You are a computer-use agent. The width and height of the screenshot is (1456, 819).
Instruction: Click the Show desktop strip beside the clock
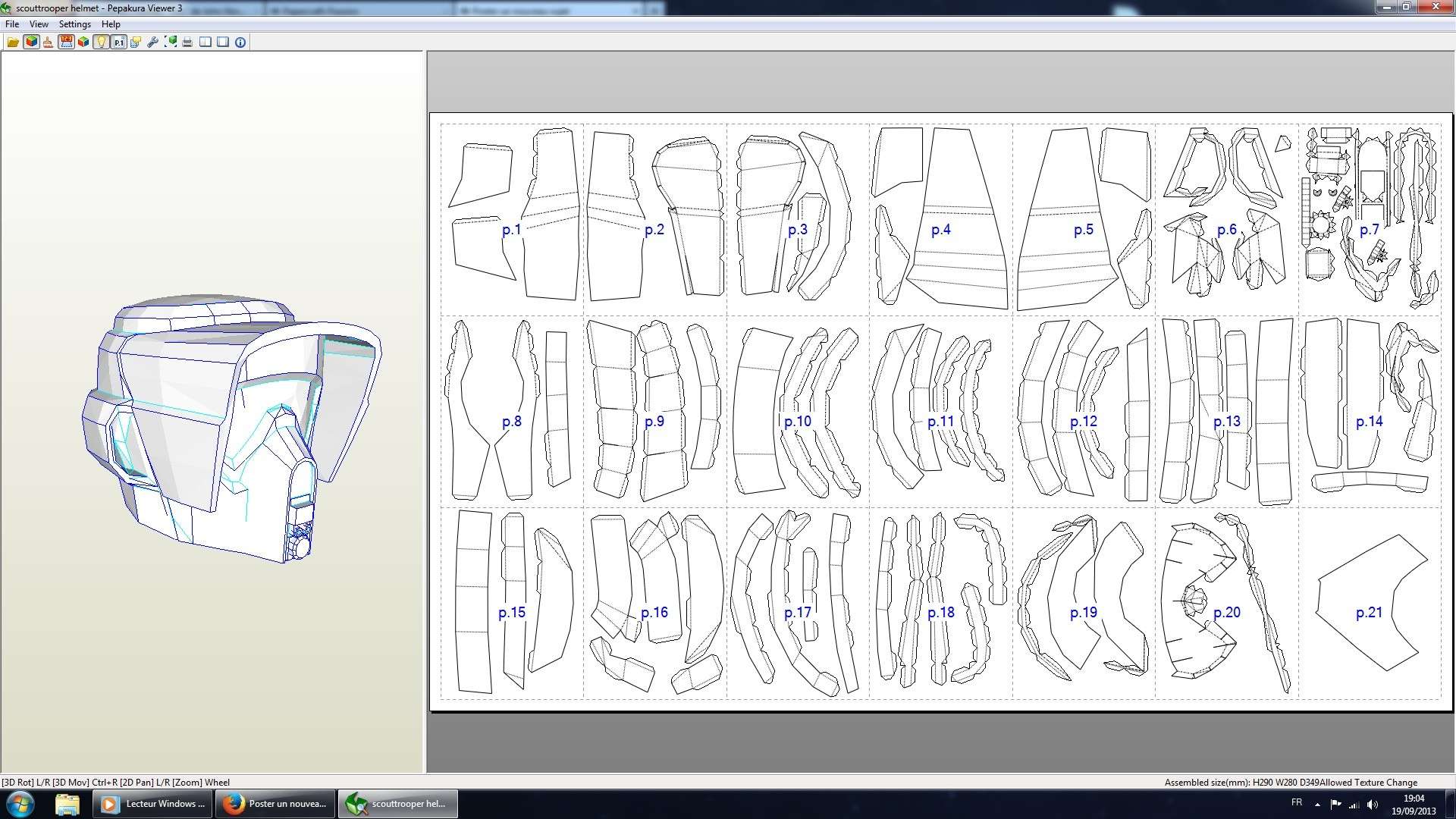coord(1450,804)
